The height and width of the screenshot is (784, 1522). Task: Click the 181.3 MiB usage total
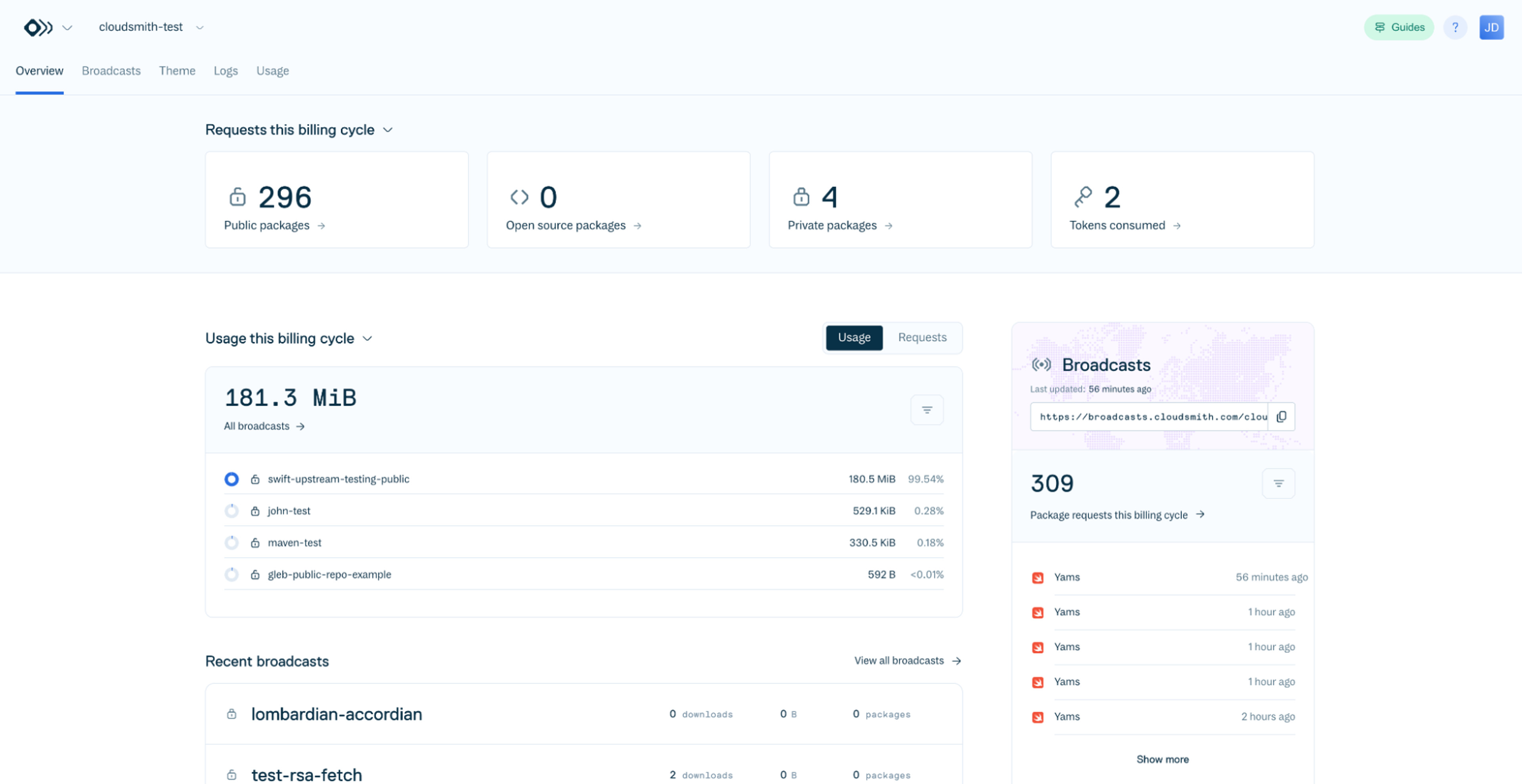291,398
